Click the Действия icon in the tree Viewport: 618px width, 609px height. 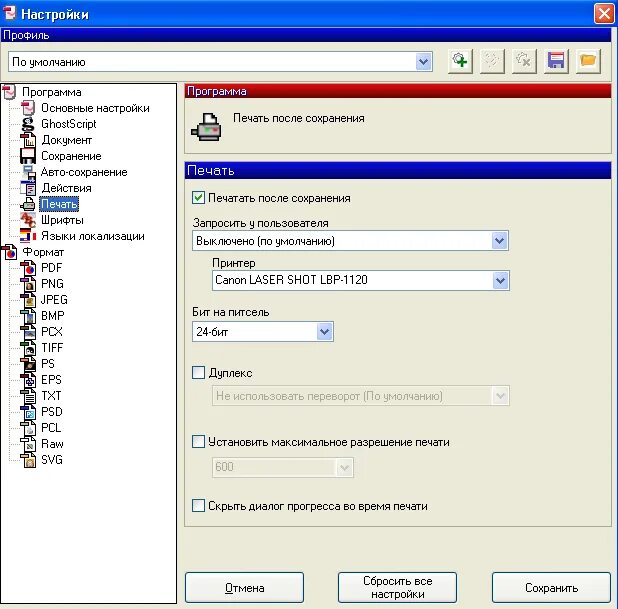[x=28, y=188]
